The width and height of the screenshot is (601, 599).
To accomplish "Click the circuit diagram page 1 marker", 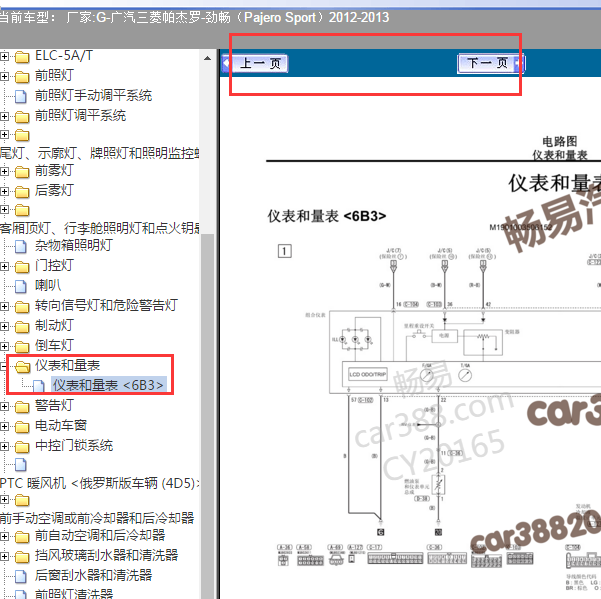I will point(284,251).
